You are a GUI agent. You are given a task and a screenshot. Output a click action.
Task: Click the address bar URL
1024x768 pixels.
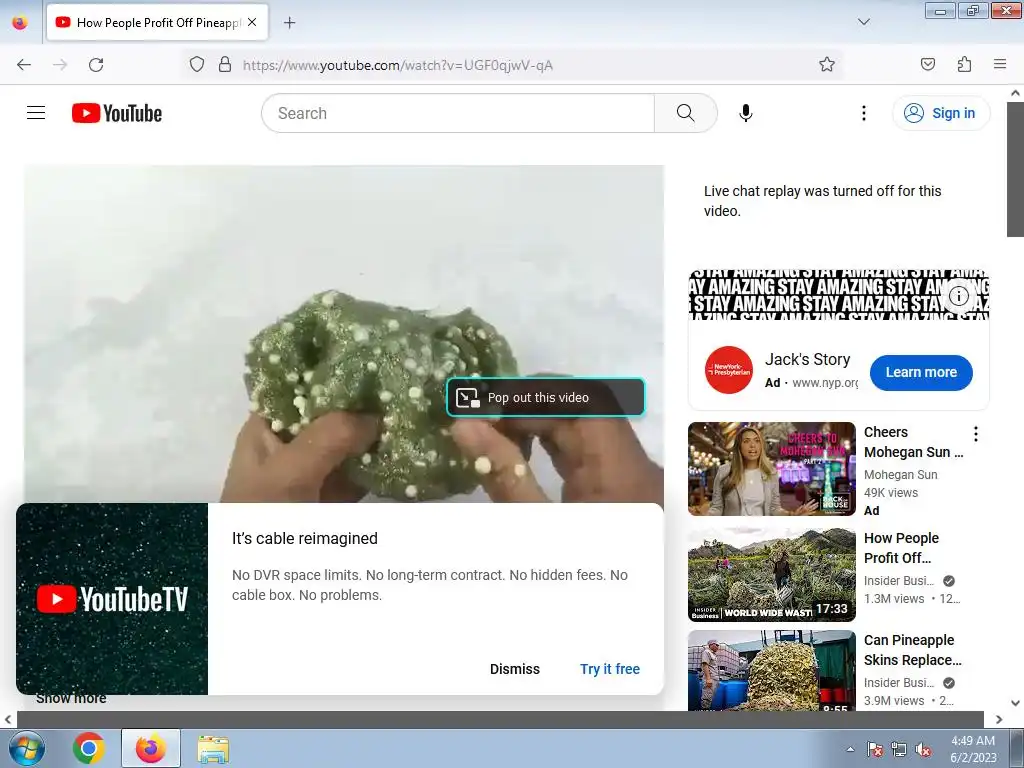tap(398, 65)
